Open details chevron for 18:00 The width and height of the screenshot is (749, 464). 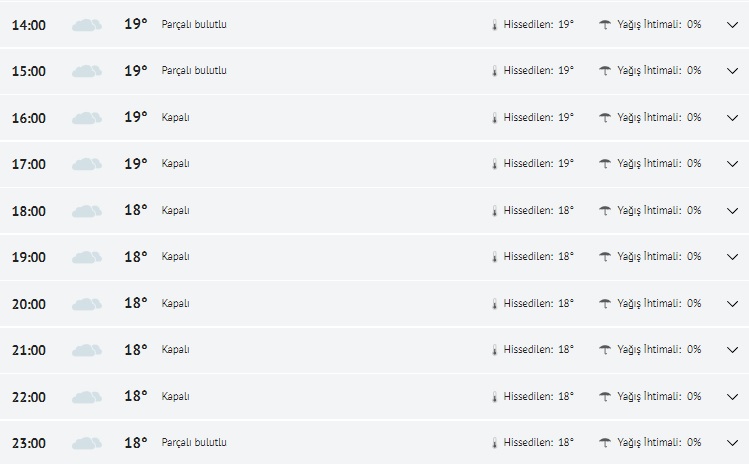(732, 211)
